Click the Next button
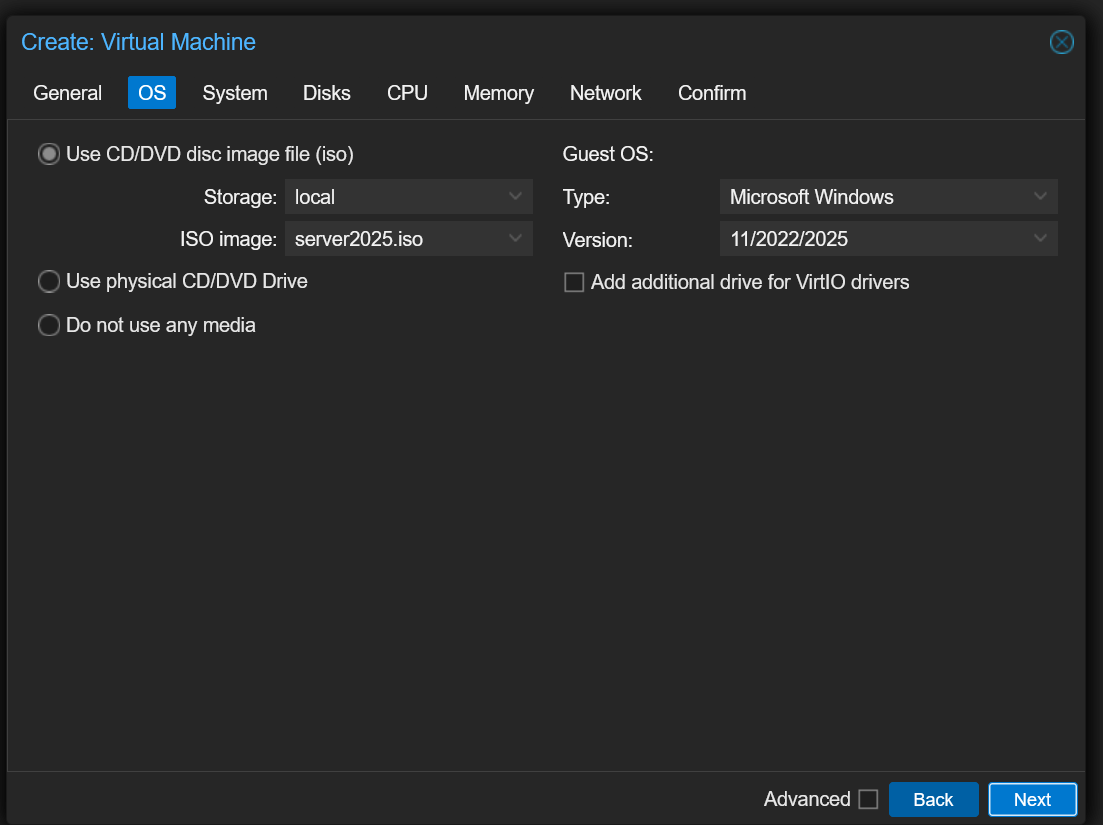Screen dimensions: 1103x825 pyautogui.click(x=1032, y=799)
